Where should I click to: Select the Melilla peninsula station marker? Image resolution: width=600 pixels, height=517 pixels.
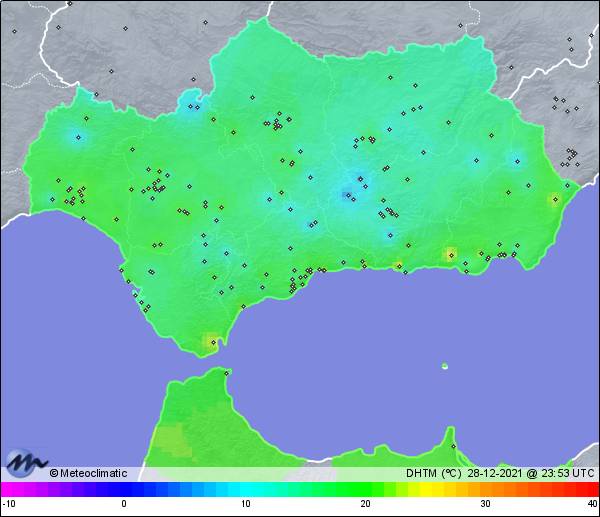[453, 446]
